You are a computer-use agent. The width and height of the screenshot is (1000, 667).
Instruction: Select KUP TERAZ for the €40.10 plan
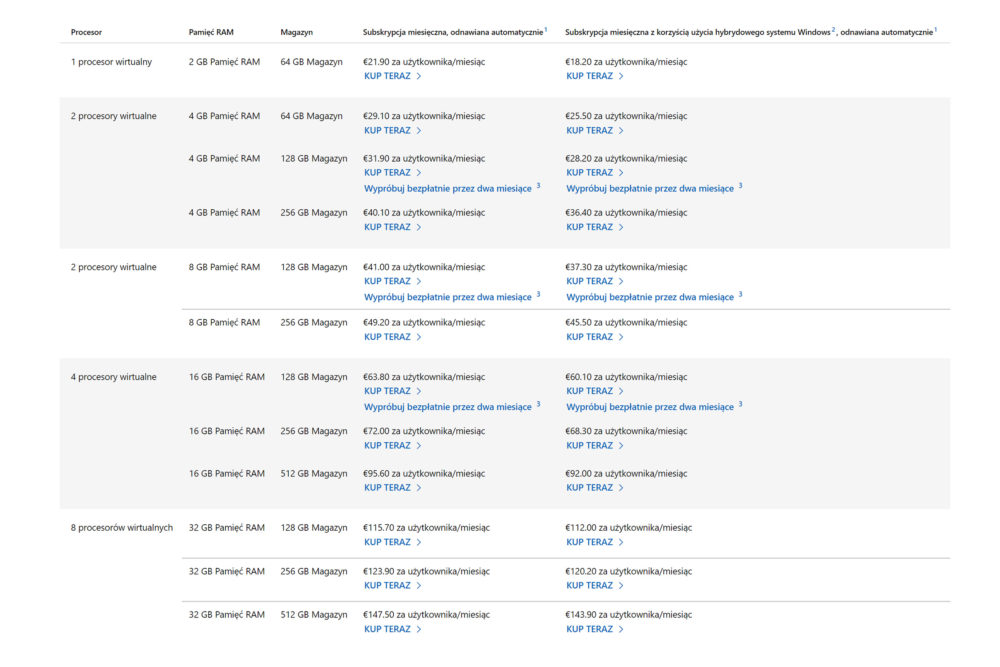tap(388, 227)
